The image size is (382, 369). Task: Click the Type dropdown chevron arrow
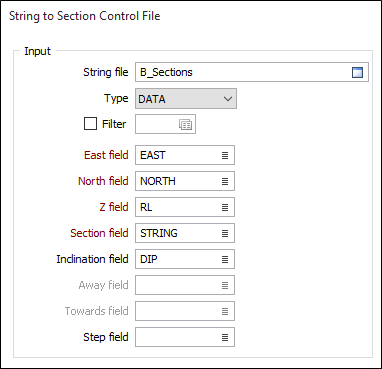coord(228,99)
